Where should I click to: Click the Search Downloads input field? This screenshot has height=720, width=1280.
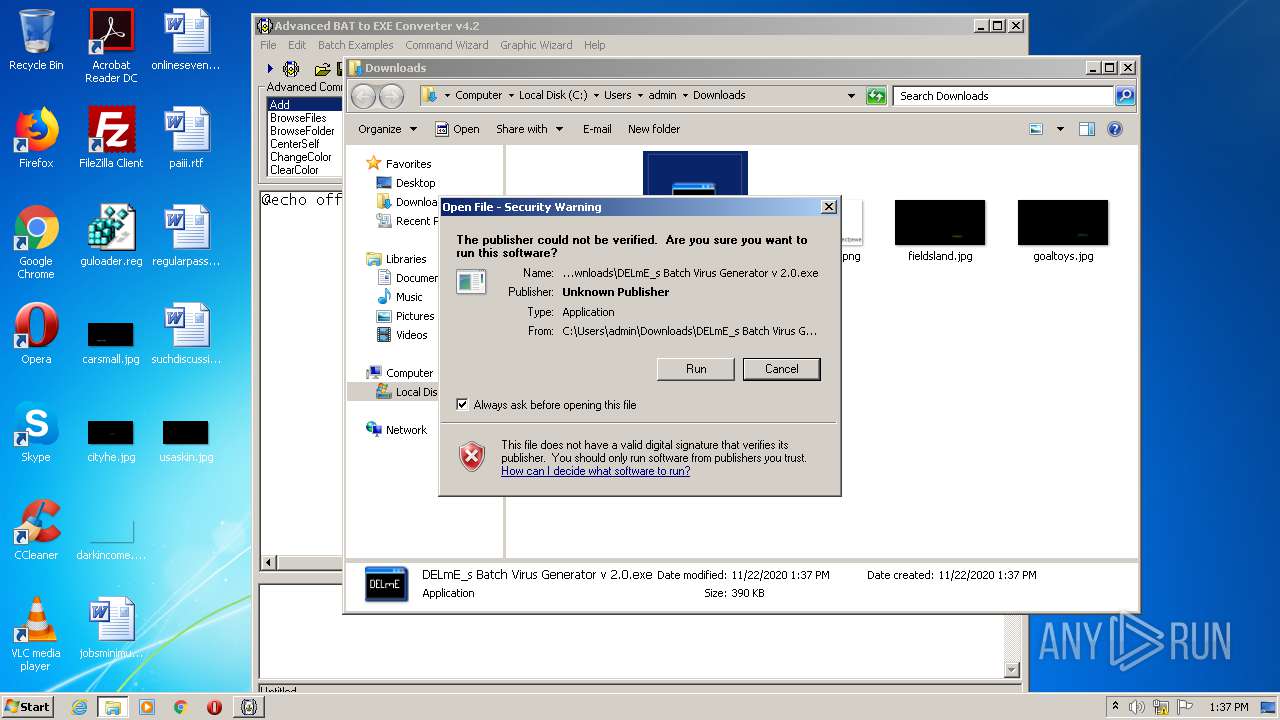1003,96
